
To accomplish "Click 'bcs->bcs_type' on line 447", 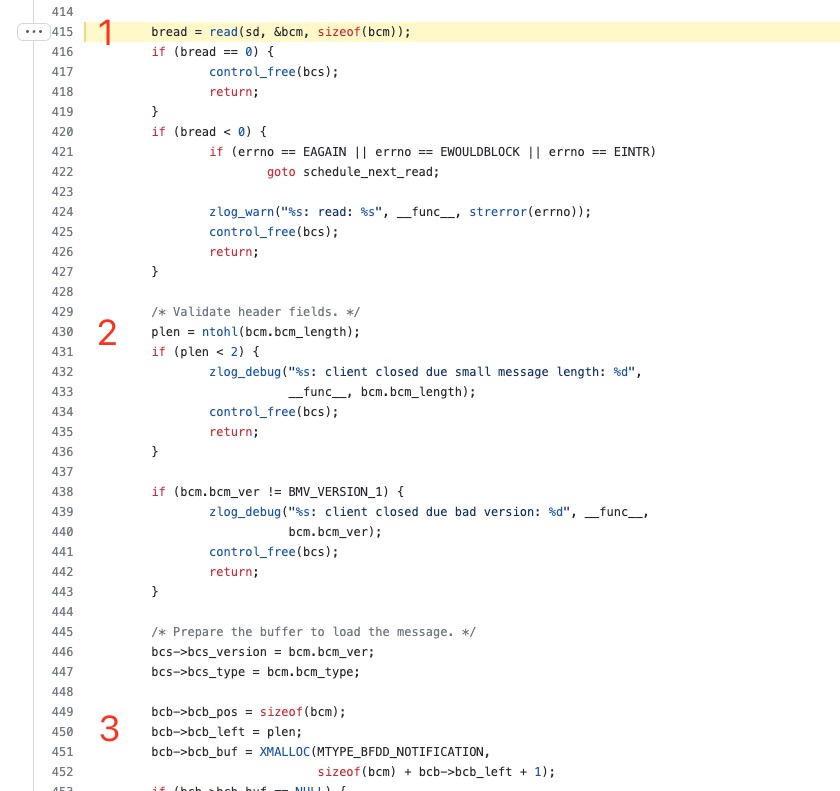I will click(198, 672).
